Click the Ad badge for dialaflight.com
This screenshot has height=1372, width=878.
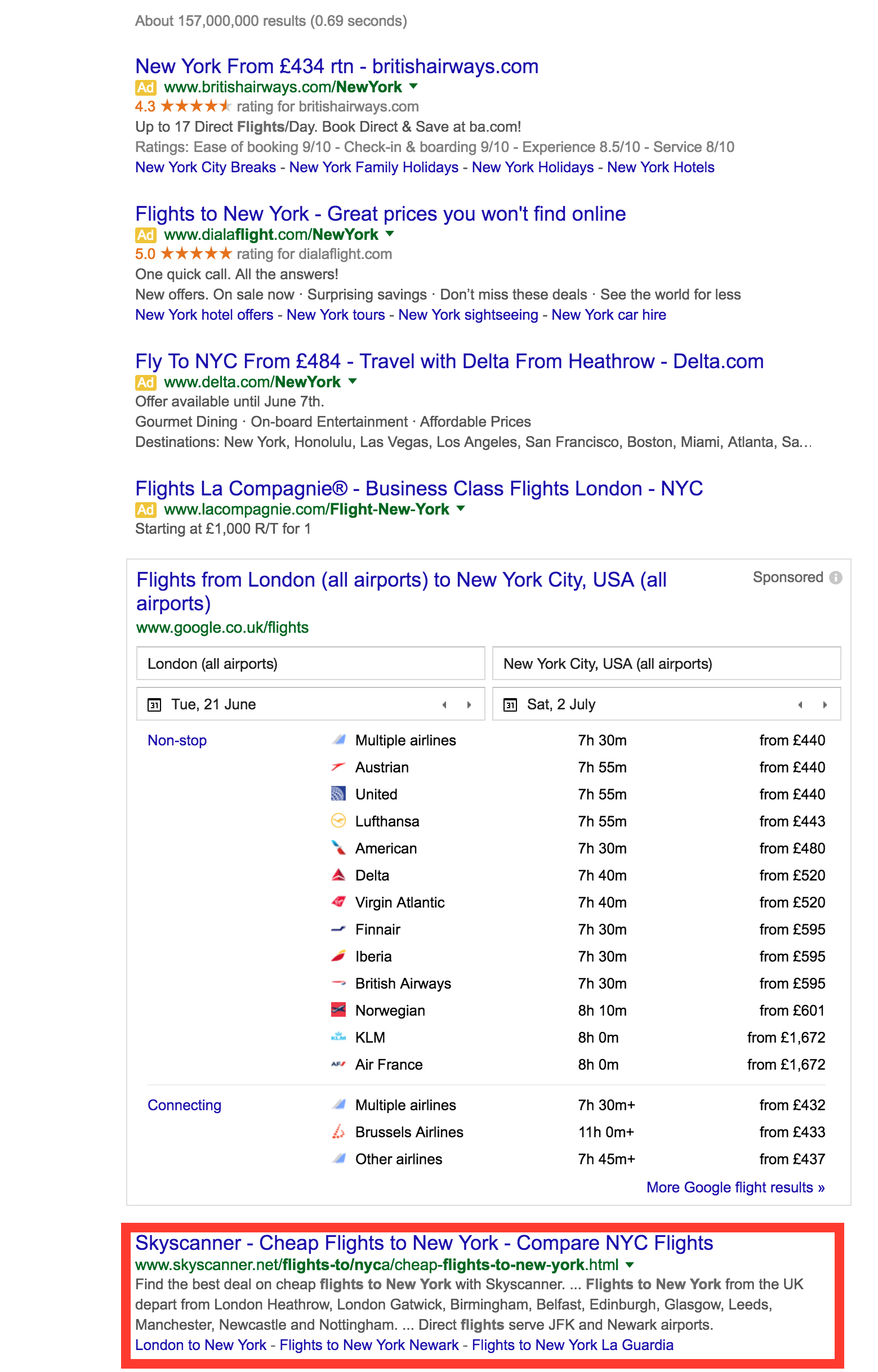(x=145, y=235)
